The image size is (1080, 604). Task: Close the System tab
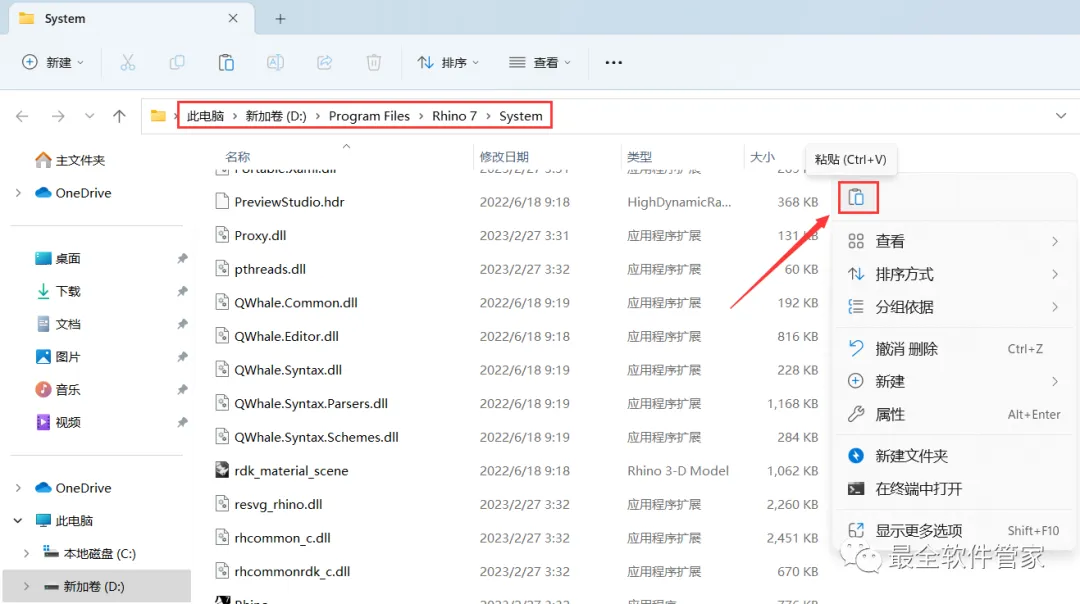[x=233, y=19]
